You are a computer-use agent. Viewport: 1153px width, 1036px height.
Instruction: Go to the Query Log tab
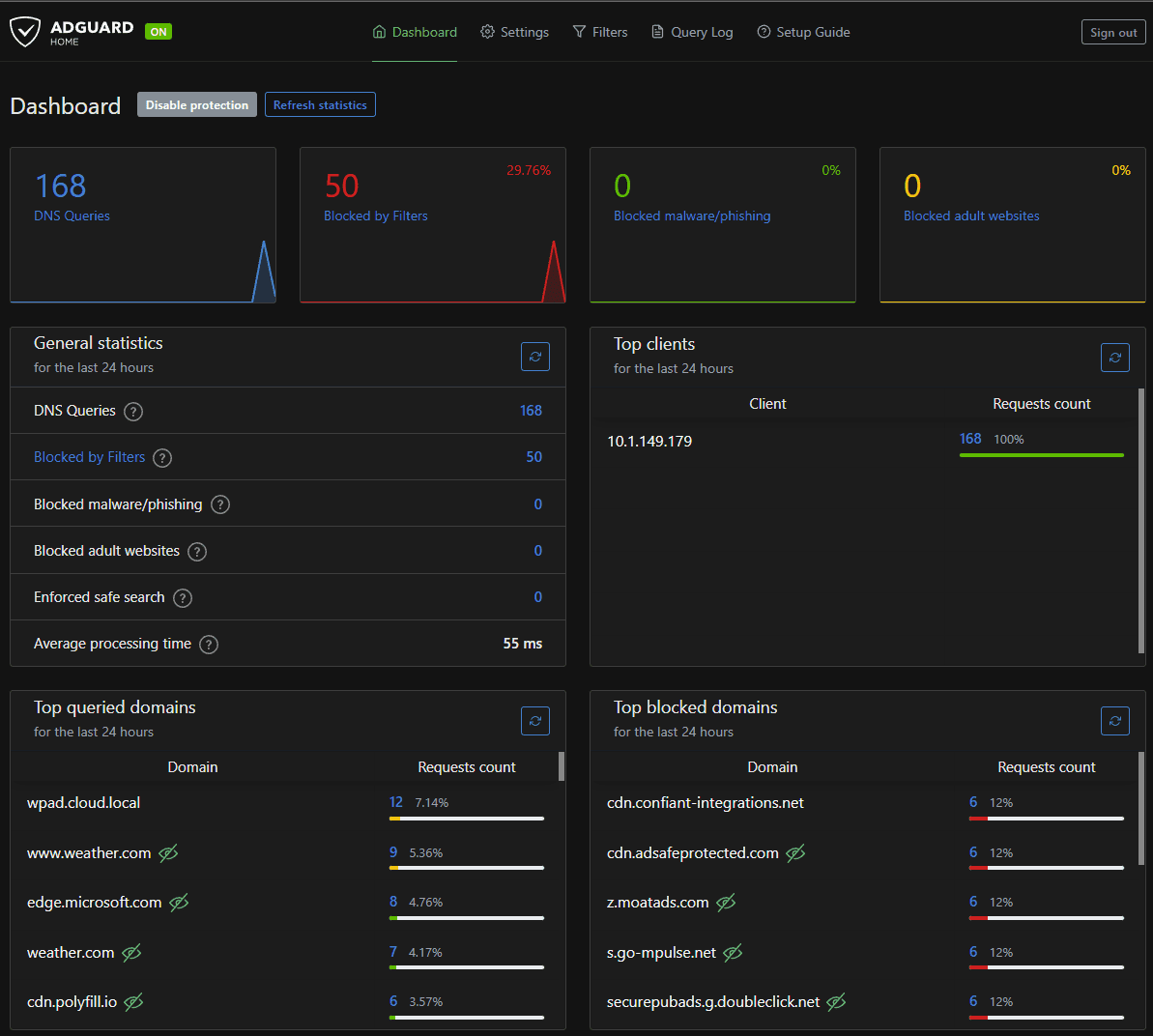692,32
